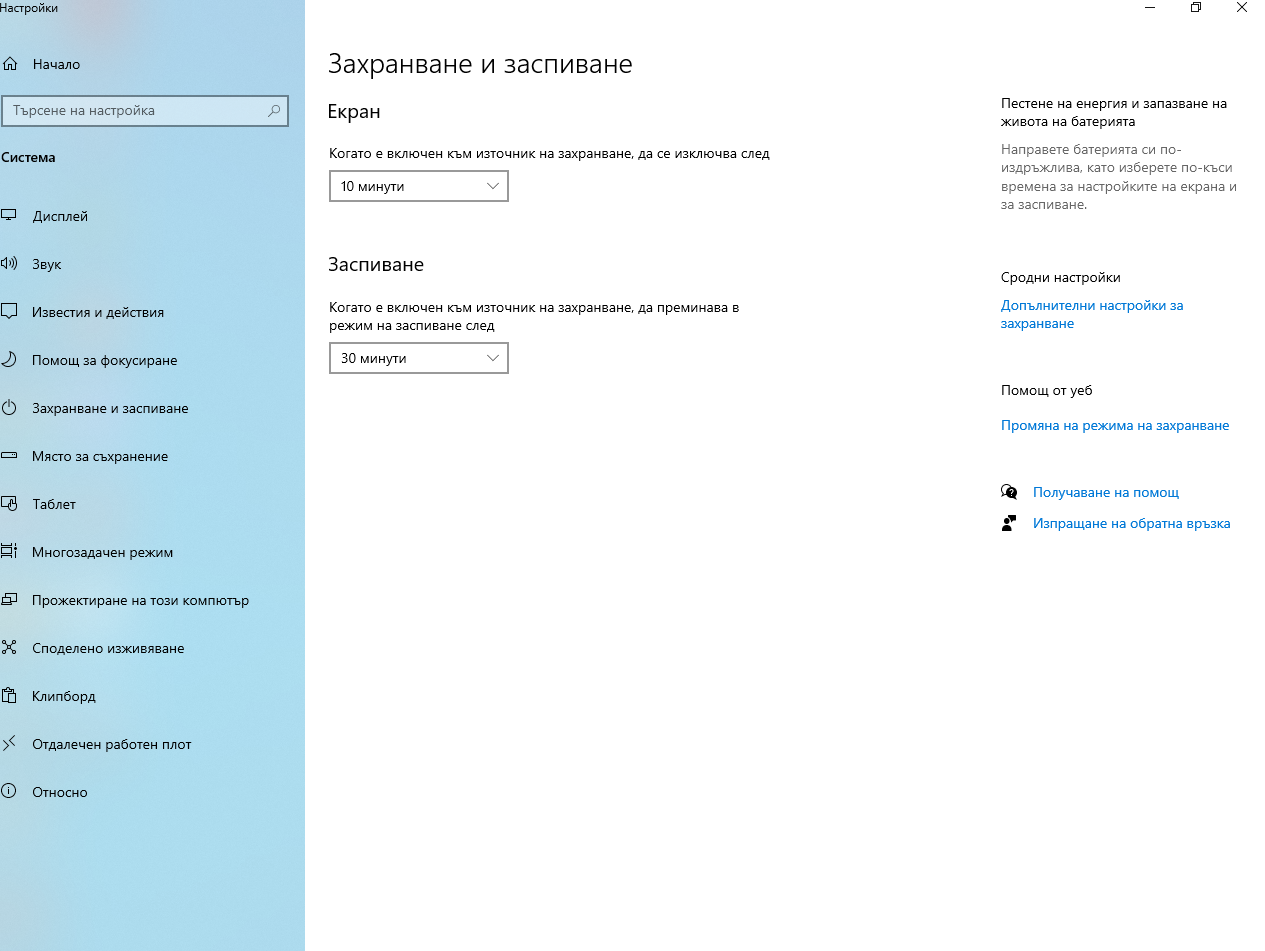Click Промяна на режима на захранване link
The image size is (1265, 951).
click(1114, 425)
